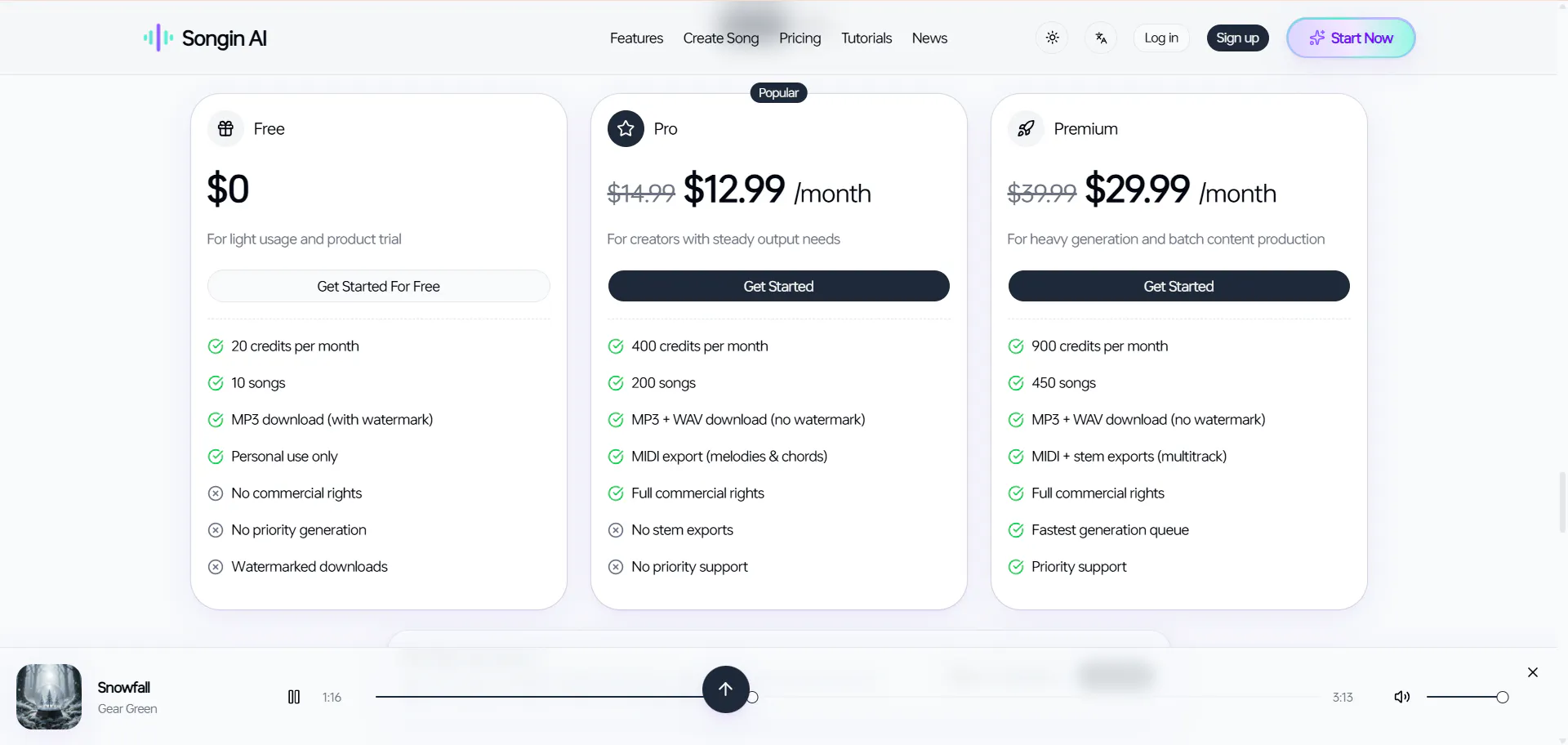Click 'For heavy generation and batch content production'

[1166, 239]
